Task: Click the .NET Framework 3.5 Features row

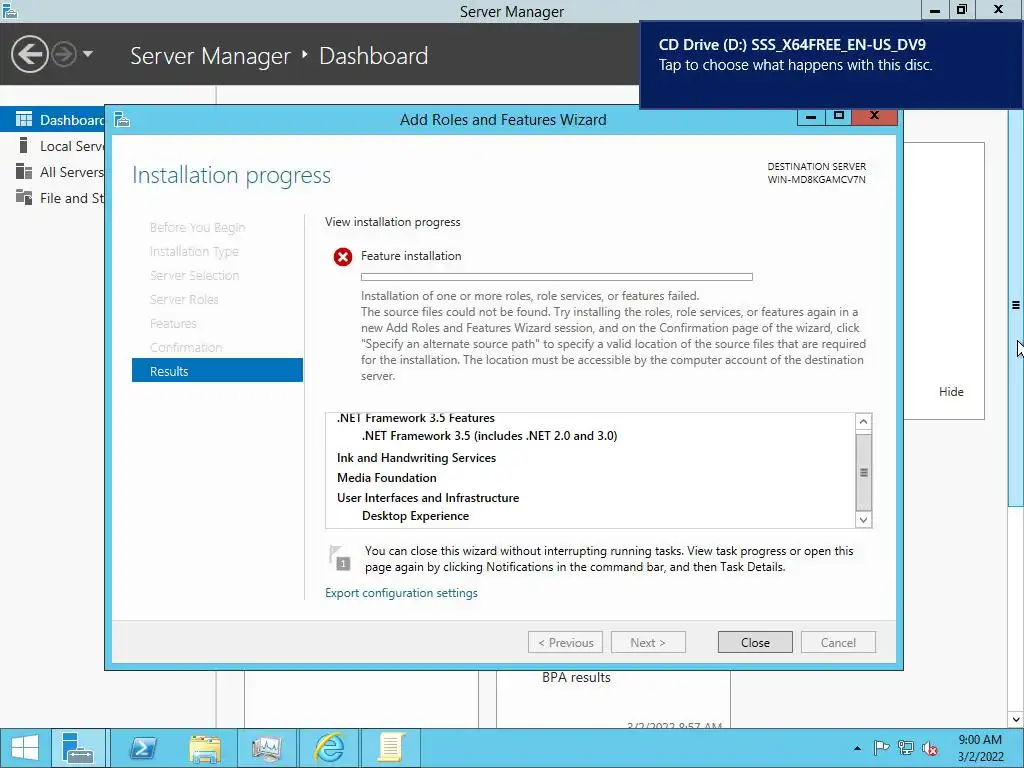Action: (x=415, y=418)
